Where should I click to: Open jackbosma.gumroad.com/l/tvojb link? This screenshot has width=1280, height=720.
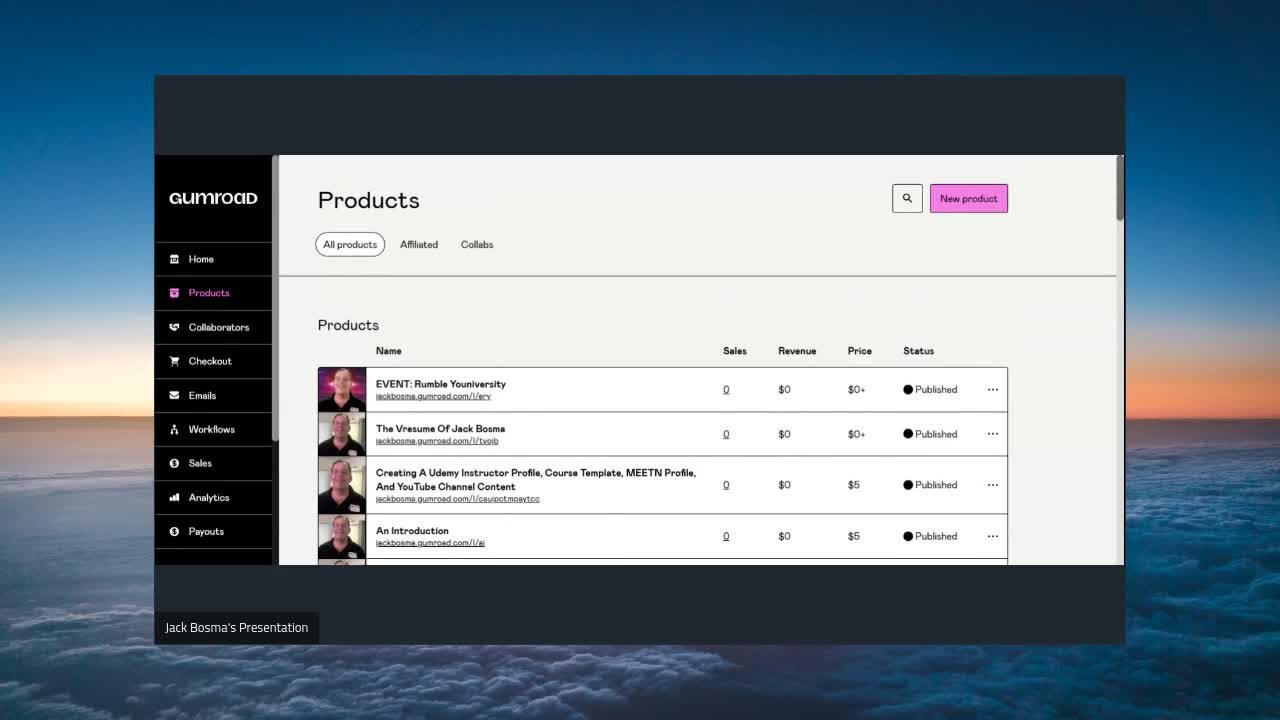(x=437, y=441)
